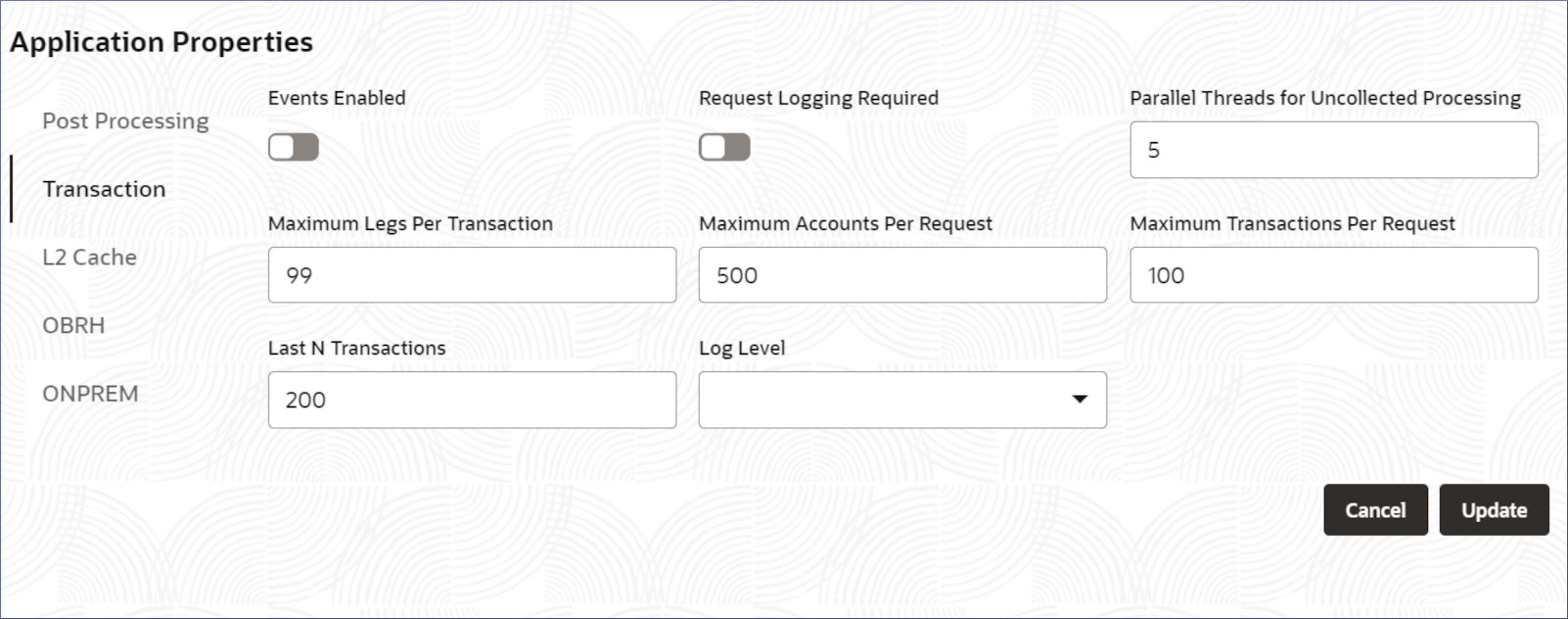Click the Cancel button
The height and width of the screenshot is (619, 1568).
1375,510
